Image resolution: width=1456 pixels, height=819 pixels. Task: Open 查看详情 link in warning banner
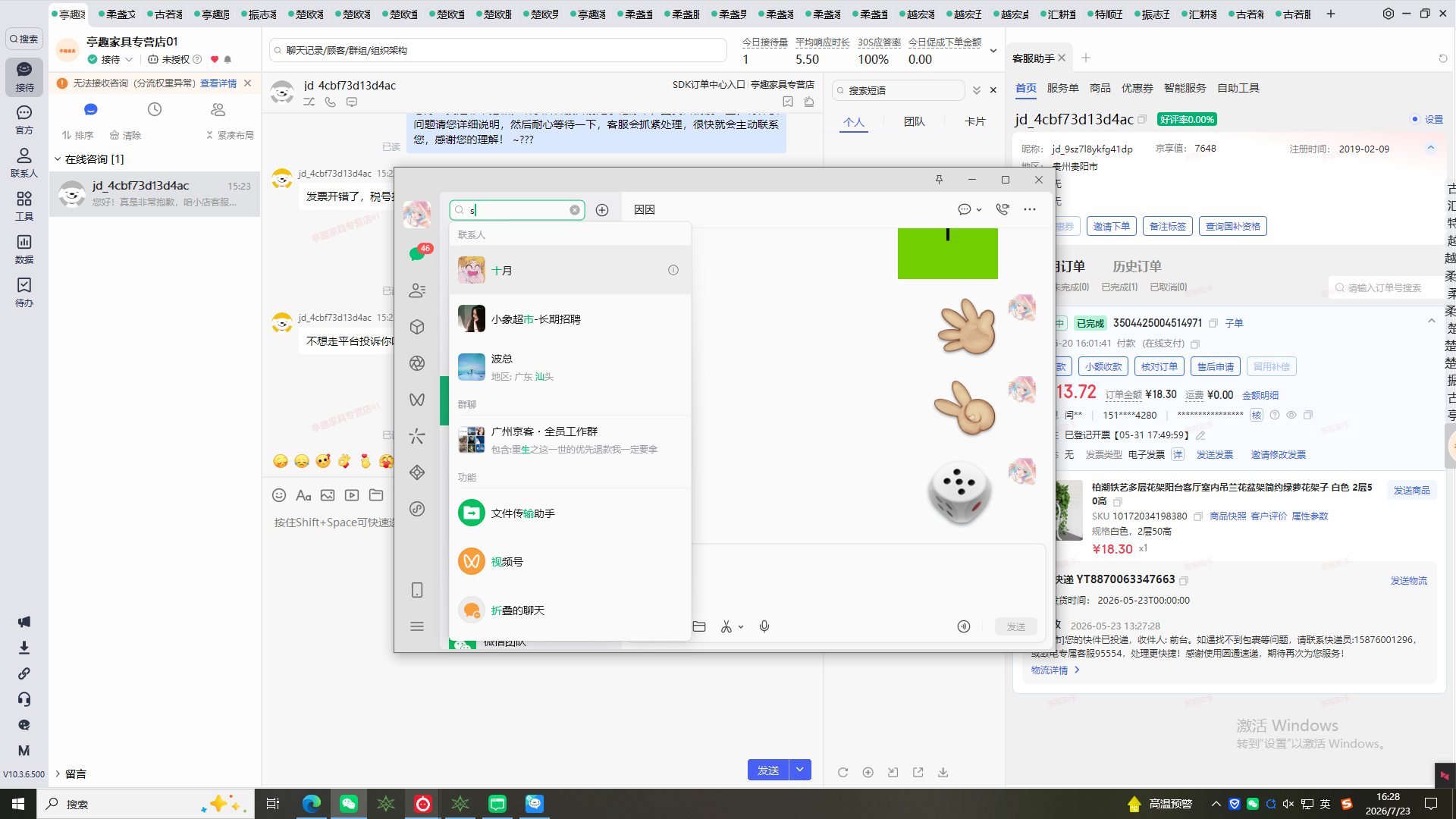click(x=218, y=83)
